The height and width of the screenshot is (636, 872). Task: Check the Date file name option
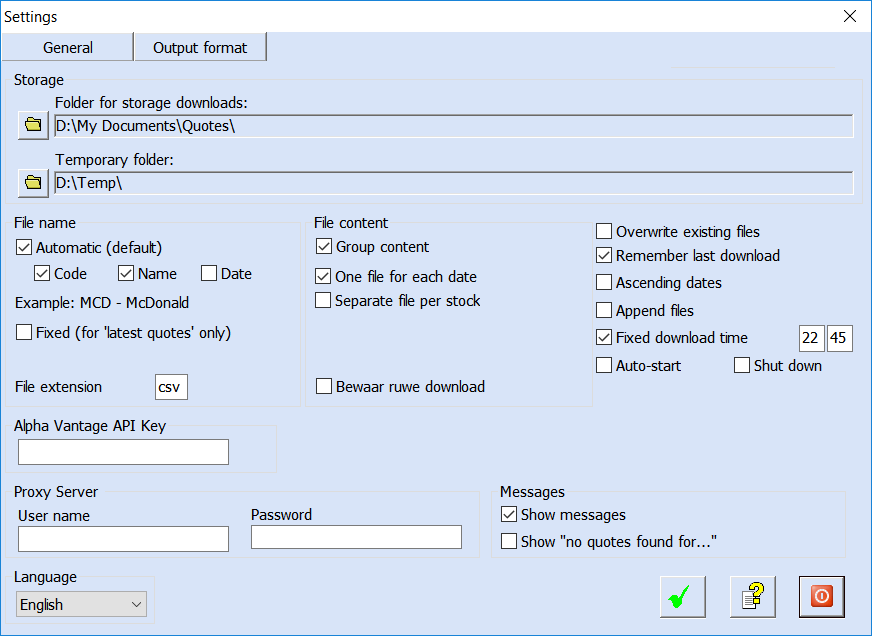tap(209, 274)
